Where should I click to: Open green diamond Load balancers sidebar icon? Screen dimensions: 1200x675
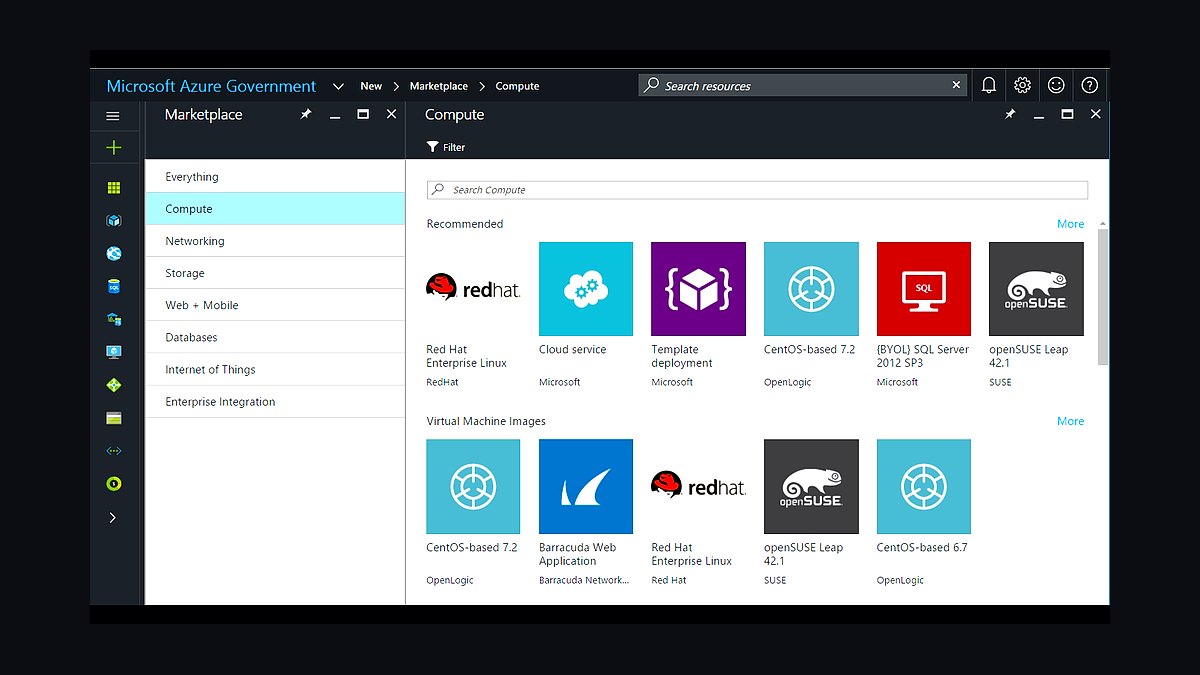coord(114,385)
